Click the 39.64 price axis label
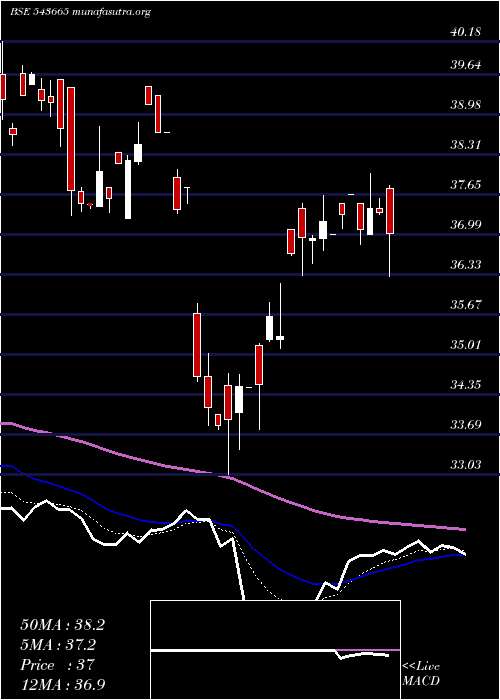 466,65
